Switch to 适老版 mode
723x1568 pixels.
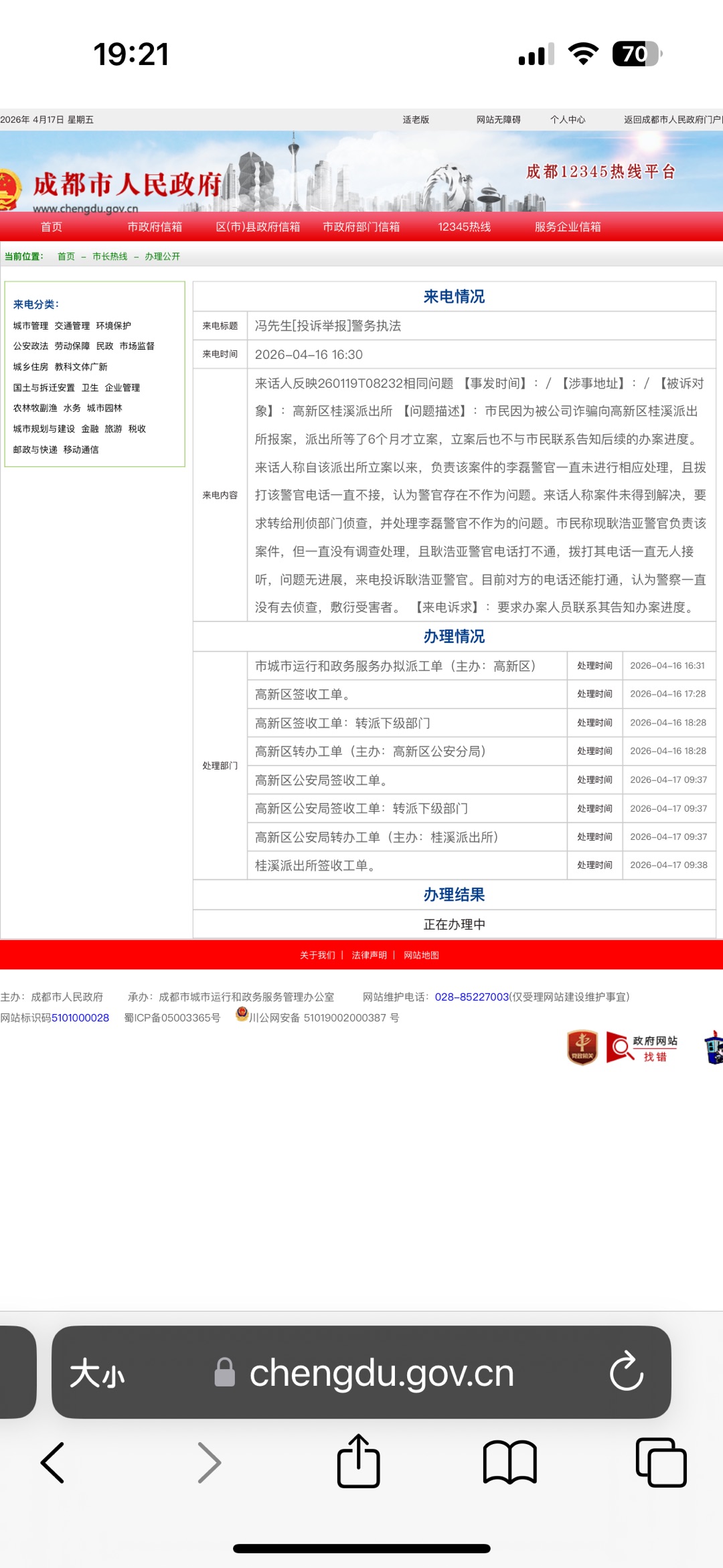416,120
